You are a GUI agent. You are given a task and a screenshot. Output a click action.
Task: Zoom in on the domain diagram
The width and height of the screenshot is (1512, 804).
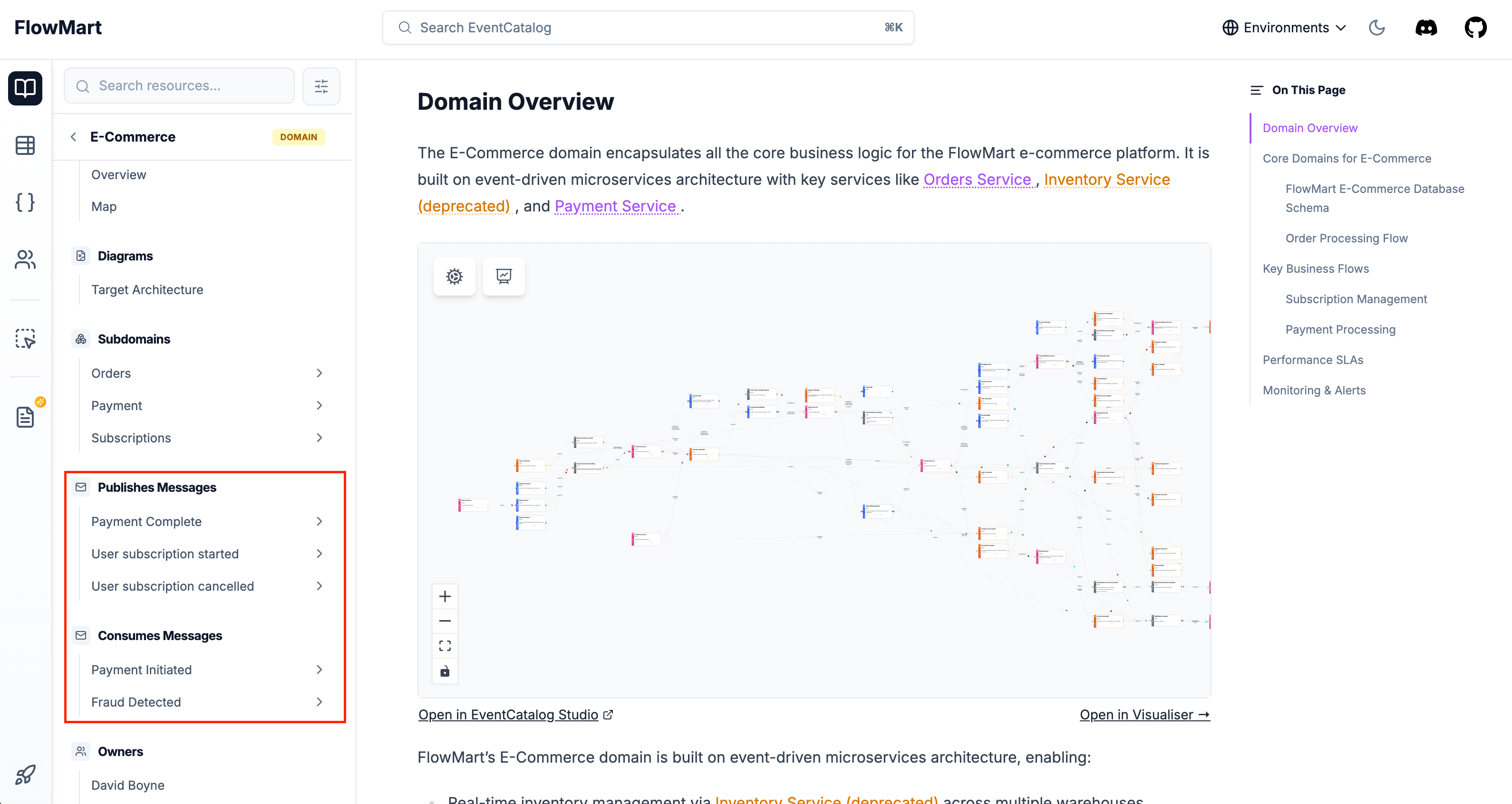pos(444,596)
